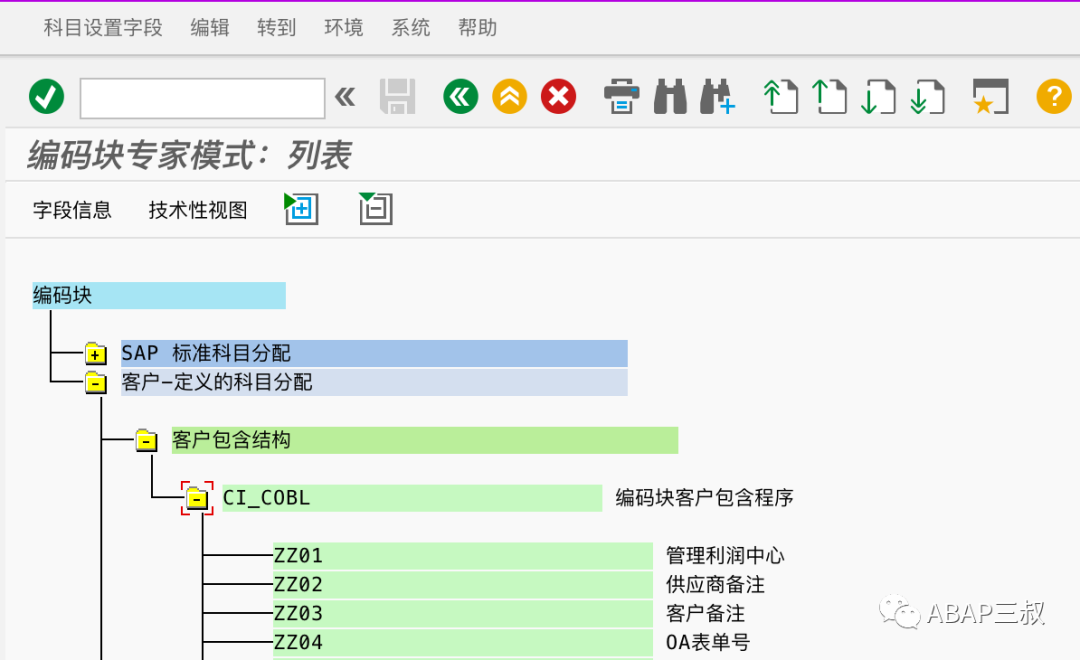Open the 编辑 menu
Image resolution: width=1080 pixels, height=660 pixels.
tap(210, 28)
